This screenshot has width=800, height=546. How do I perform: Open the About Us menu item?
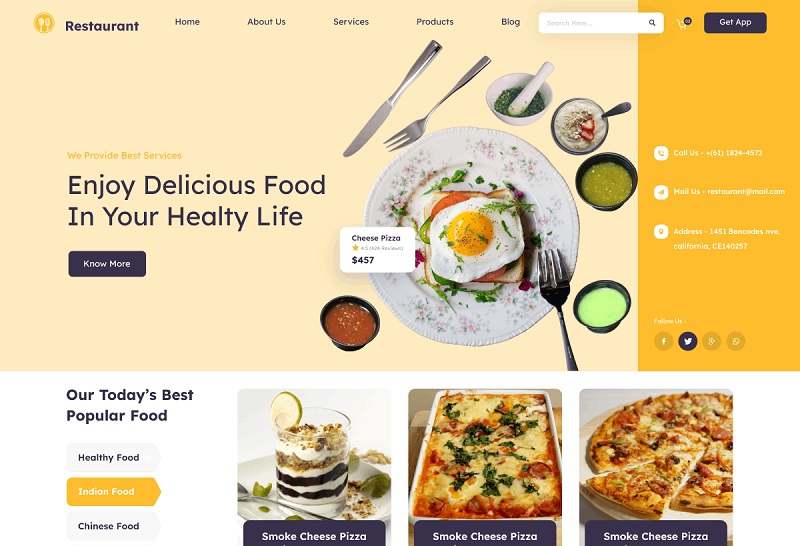[266, 22]
